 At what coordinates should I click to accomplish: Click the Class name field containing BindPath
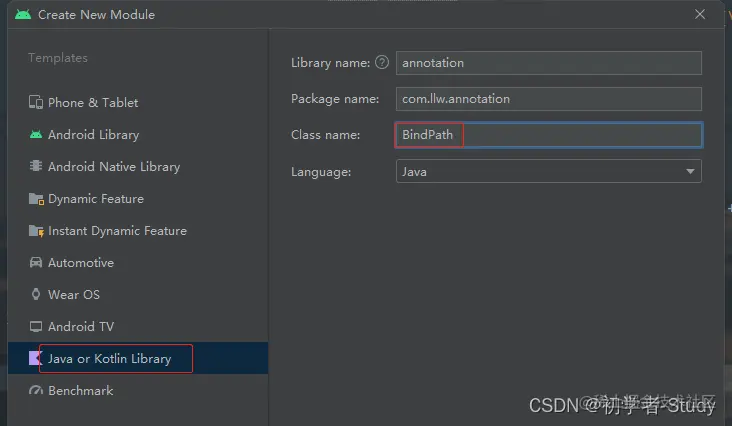tap(549, 135)
